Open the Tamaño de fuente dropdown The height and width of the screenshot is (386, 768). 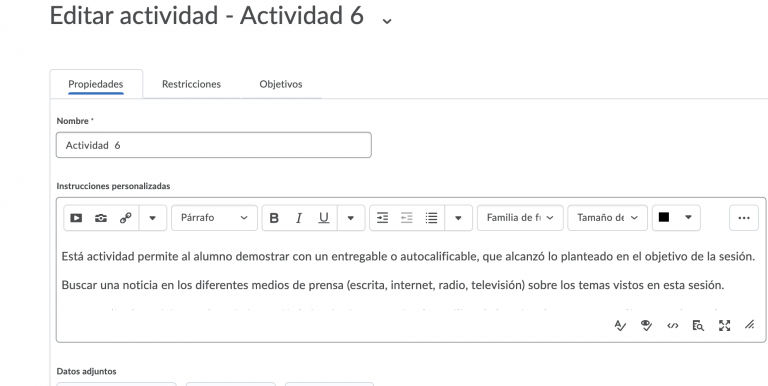[607, 218]
